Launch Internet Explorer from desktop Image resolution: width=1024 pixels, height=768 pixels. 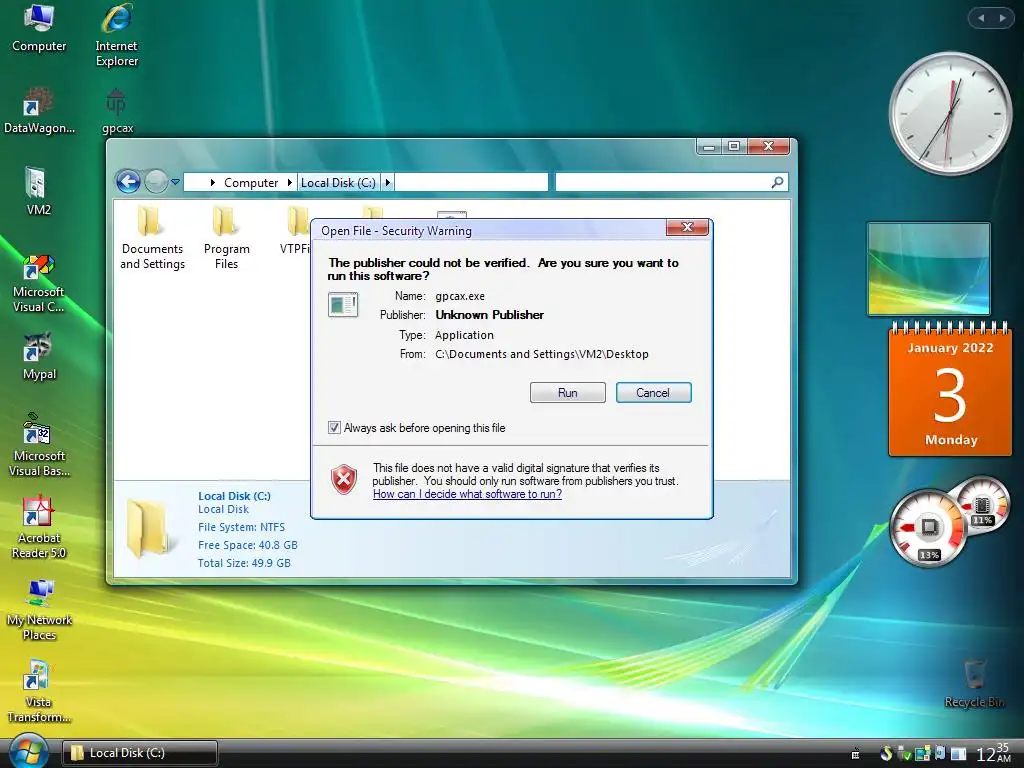coord(117,35)
